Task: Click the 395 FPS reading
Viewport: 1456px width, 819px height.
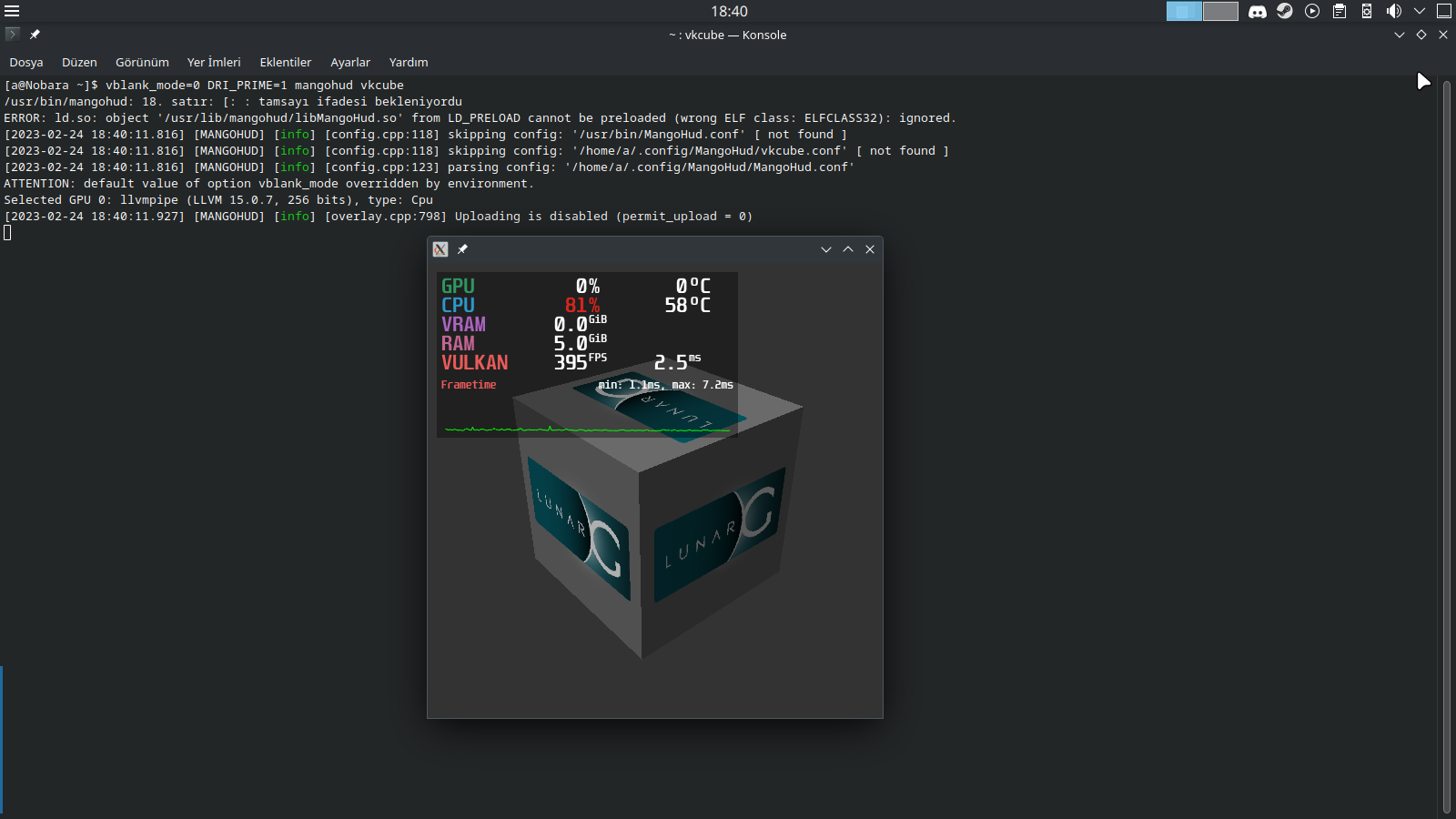Action: [x=581, y=362]
